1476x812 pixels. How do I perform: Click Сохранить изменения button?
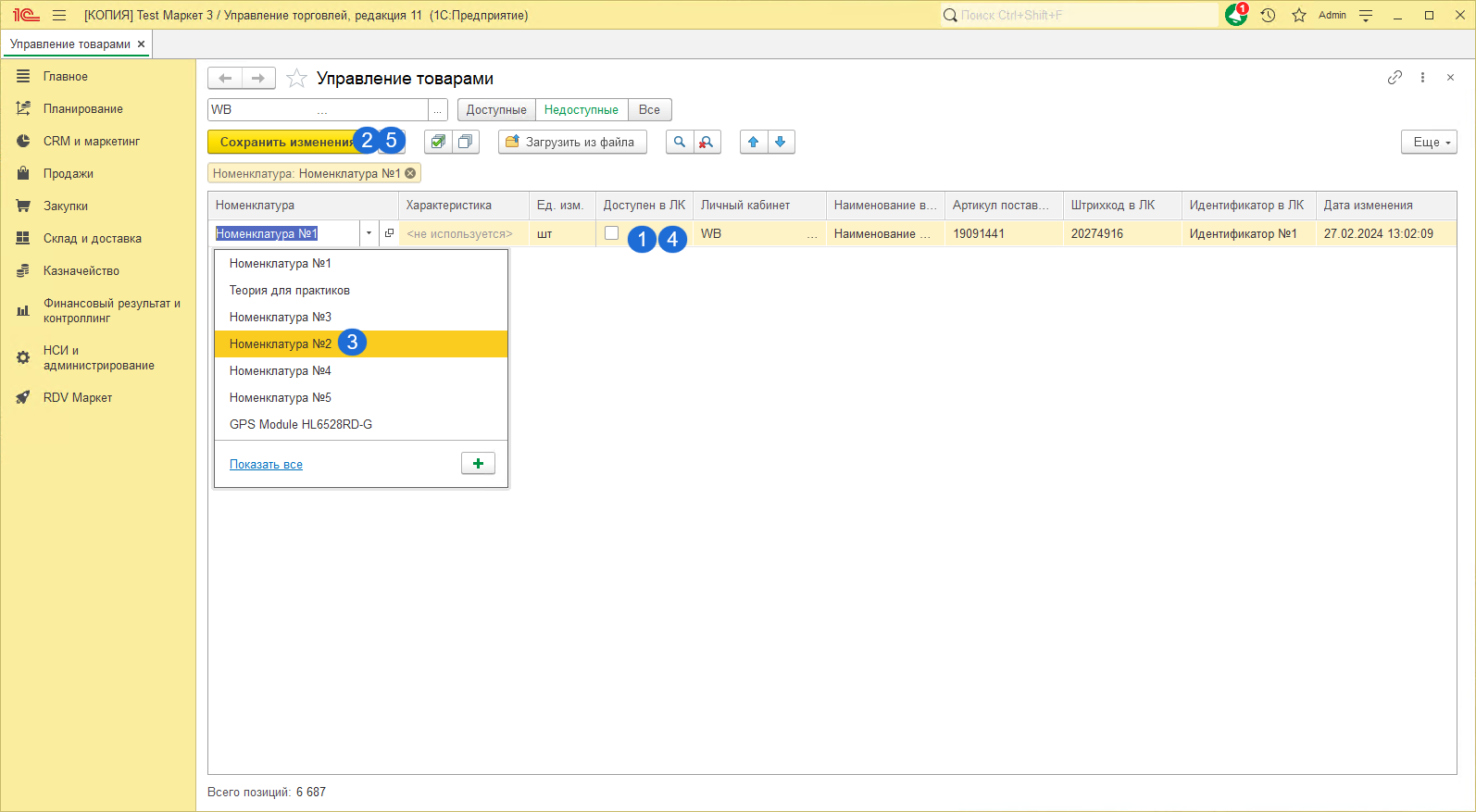pyautogui.click(x=283, y=142)
